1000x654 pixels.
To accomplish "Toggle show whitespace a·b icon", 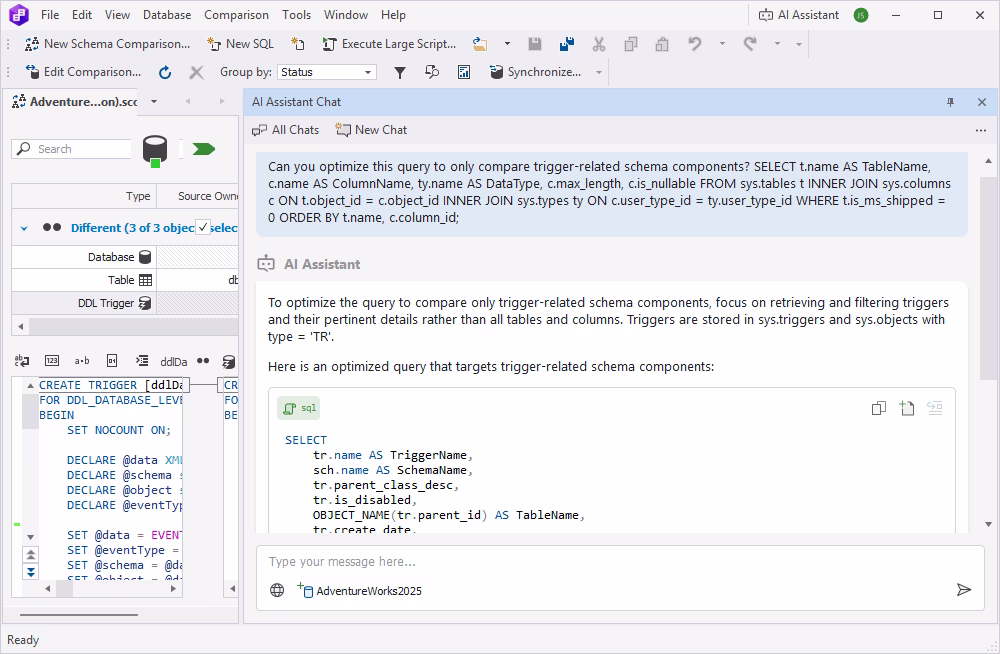I will (x=82, y=361).
